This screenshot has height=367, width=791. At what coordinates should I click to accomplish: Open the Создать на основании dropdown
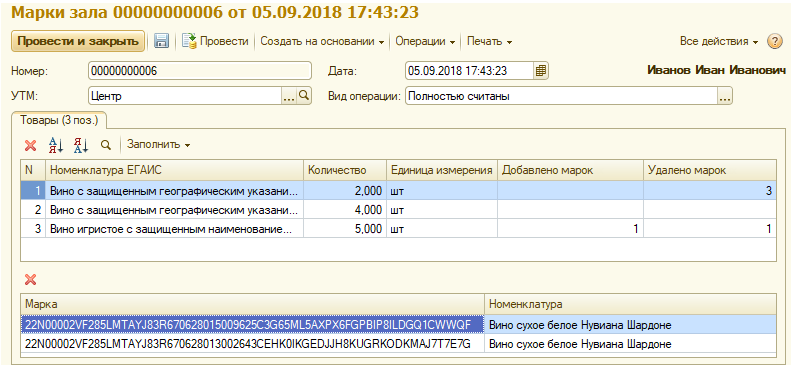(322, 41)
